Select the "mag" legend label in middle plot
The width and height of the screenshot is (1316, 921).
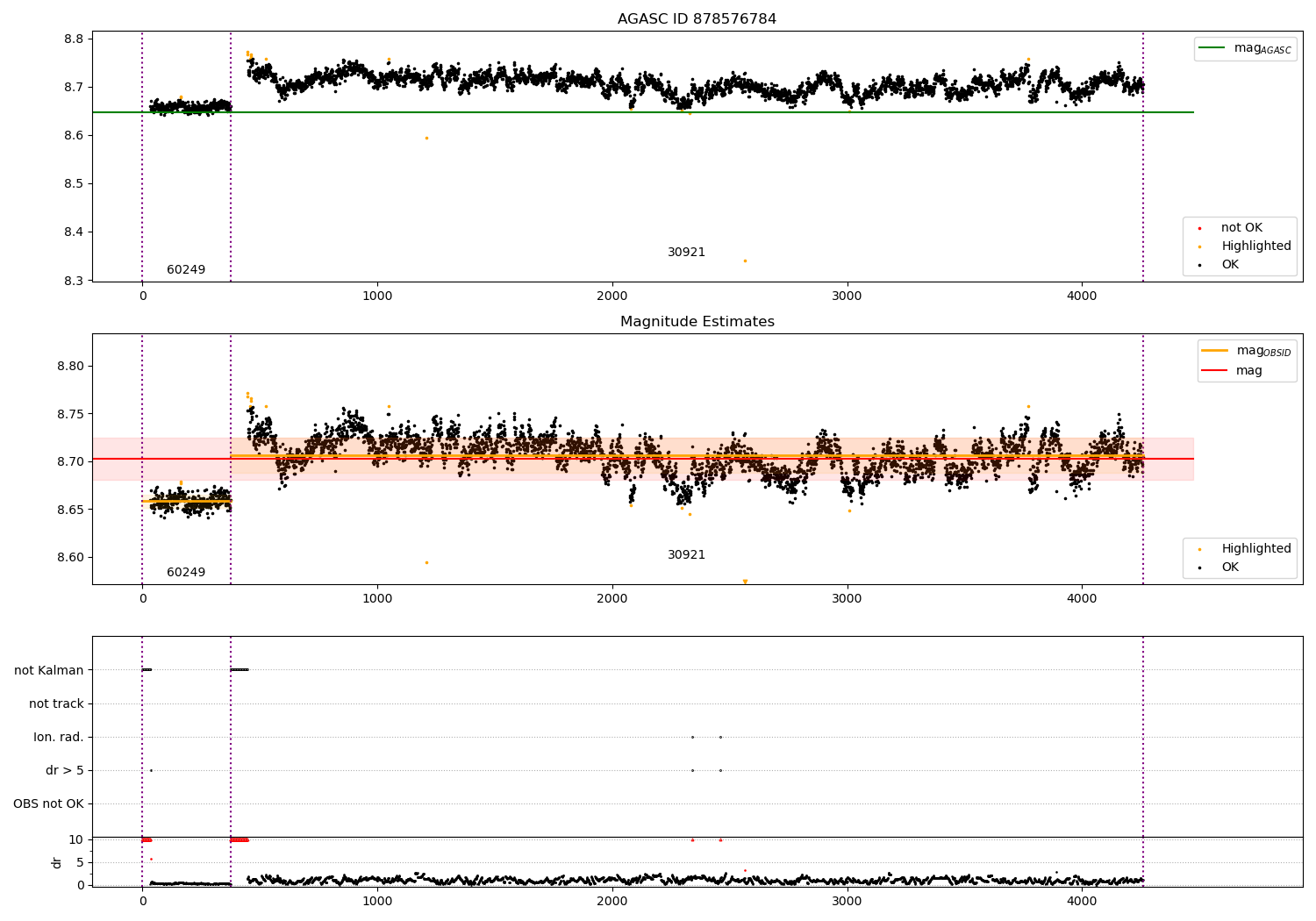(1249, 371)
